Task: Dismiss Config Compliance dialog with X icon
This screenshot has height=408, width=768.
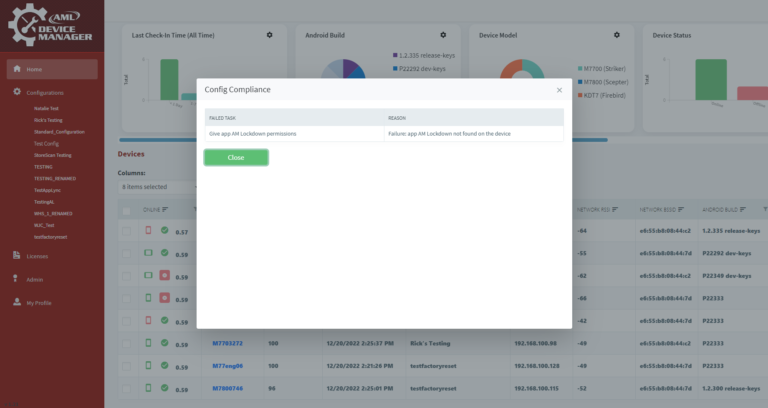Action: [559, 90]
